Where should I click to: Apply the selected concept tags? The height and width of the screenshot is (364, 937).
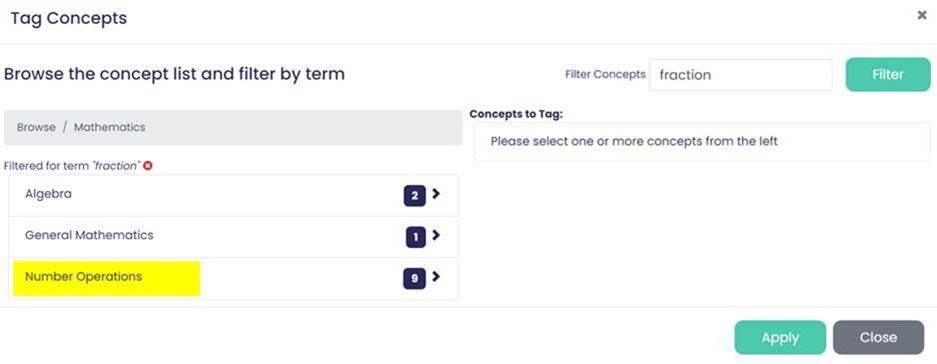coord(780,338)
